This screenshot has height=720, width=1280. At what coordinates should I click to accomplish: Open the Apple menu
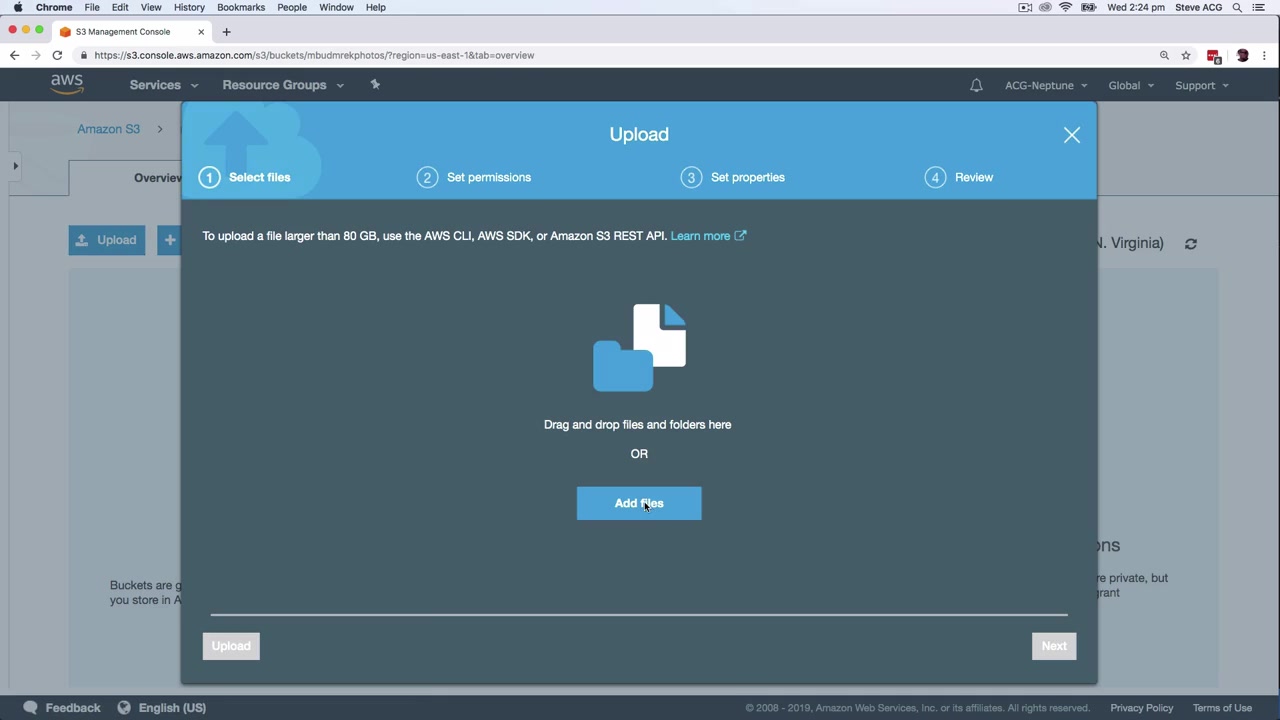pyautogui.click(x=18, y=7)
